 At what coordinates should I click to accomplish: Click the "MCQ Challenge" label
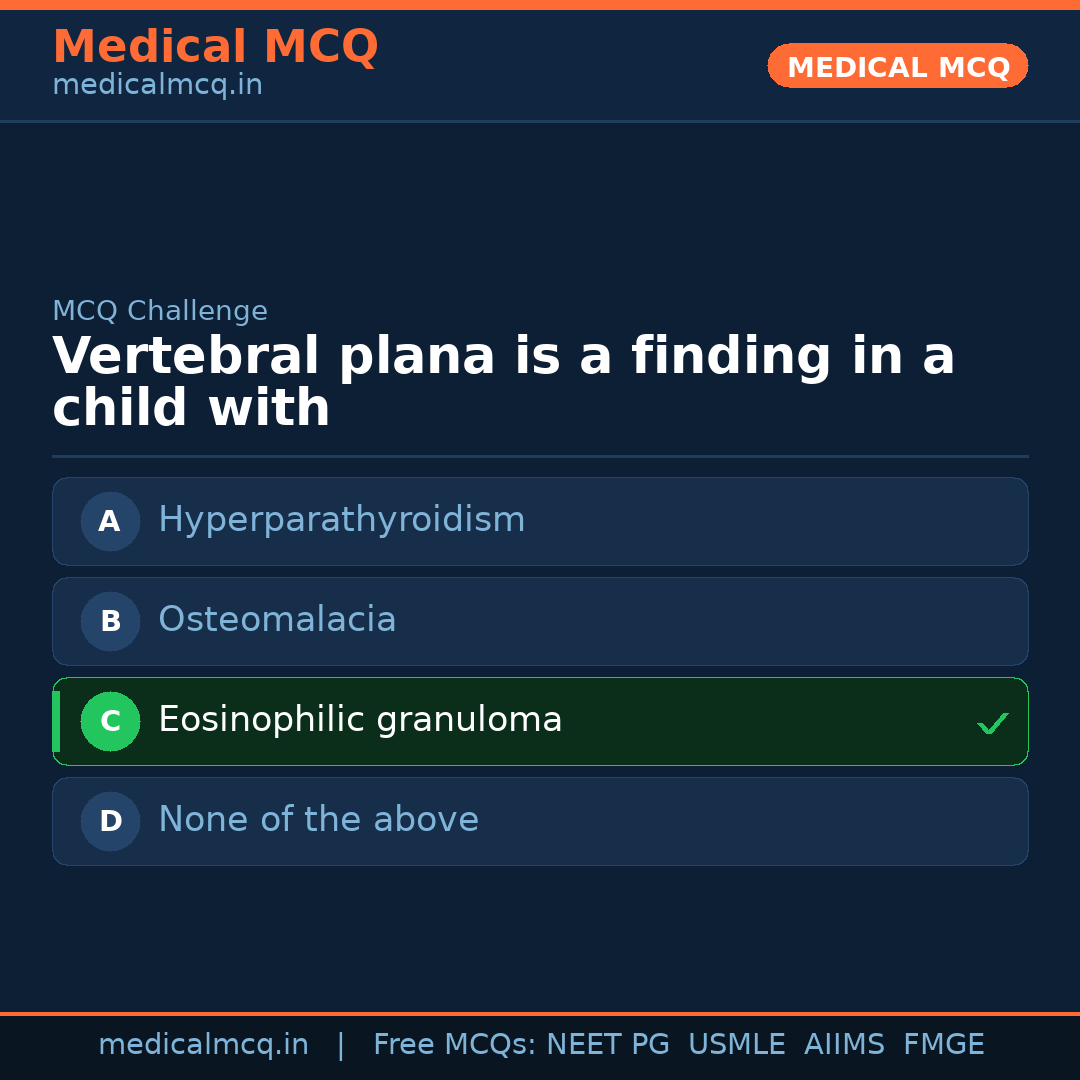[160, 311]
